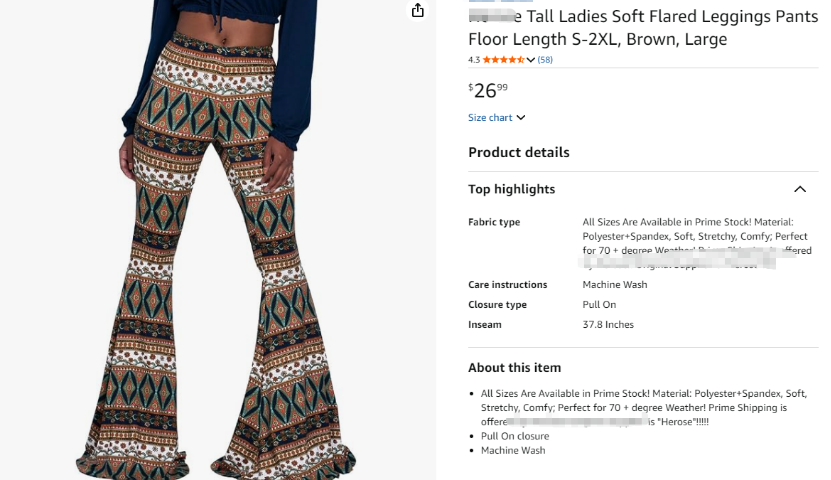Click the share icon above the product image
Viewport: 831px width, 480px height.
click(418, 10)
